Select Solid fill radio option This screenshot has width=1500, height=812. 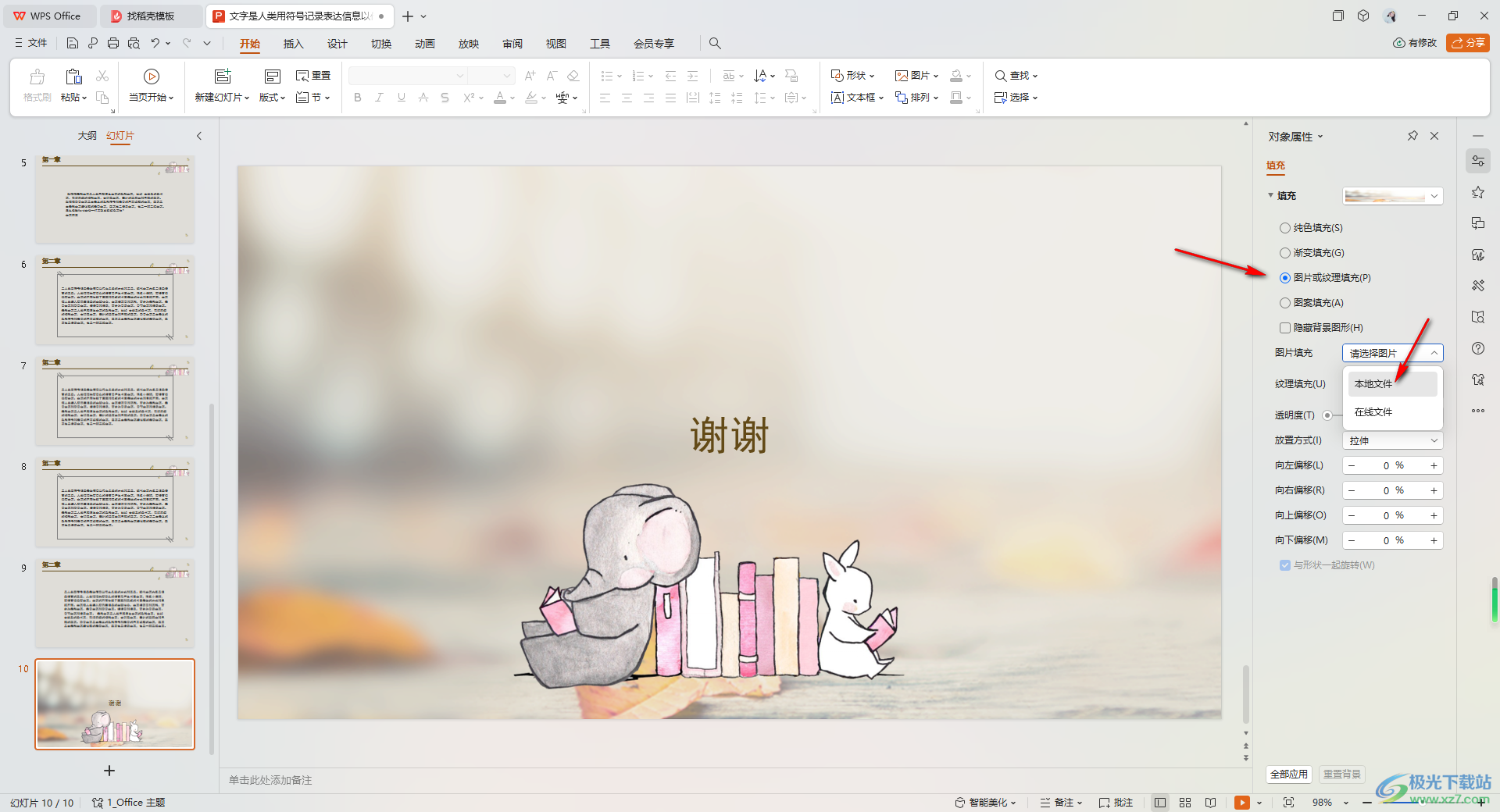click(x=1284, y=228)
